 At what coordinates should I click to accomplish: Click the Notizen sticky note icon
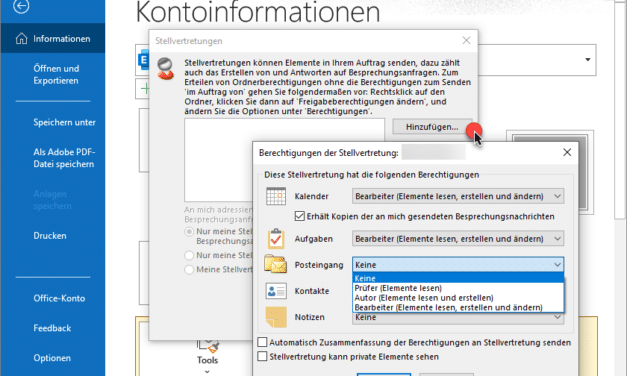[x=276, y=317]
